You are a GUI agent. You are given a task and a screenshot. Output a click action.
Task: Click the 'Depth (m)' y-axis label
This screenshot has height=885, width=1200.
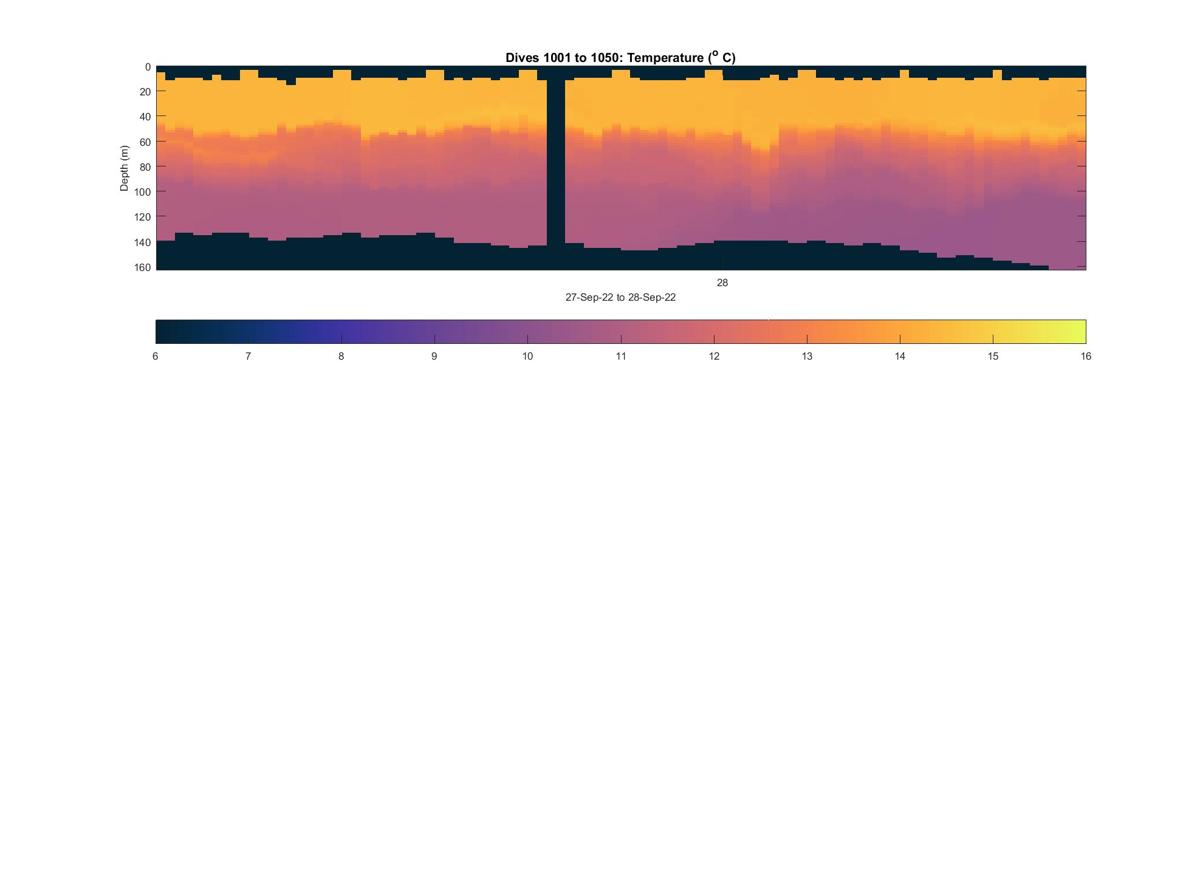(x=125, y=168)
